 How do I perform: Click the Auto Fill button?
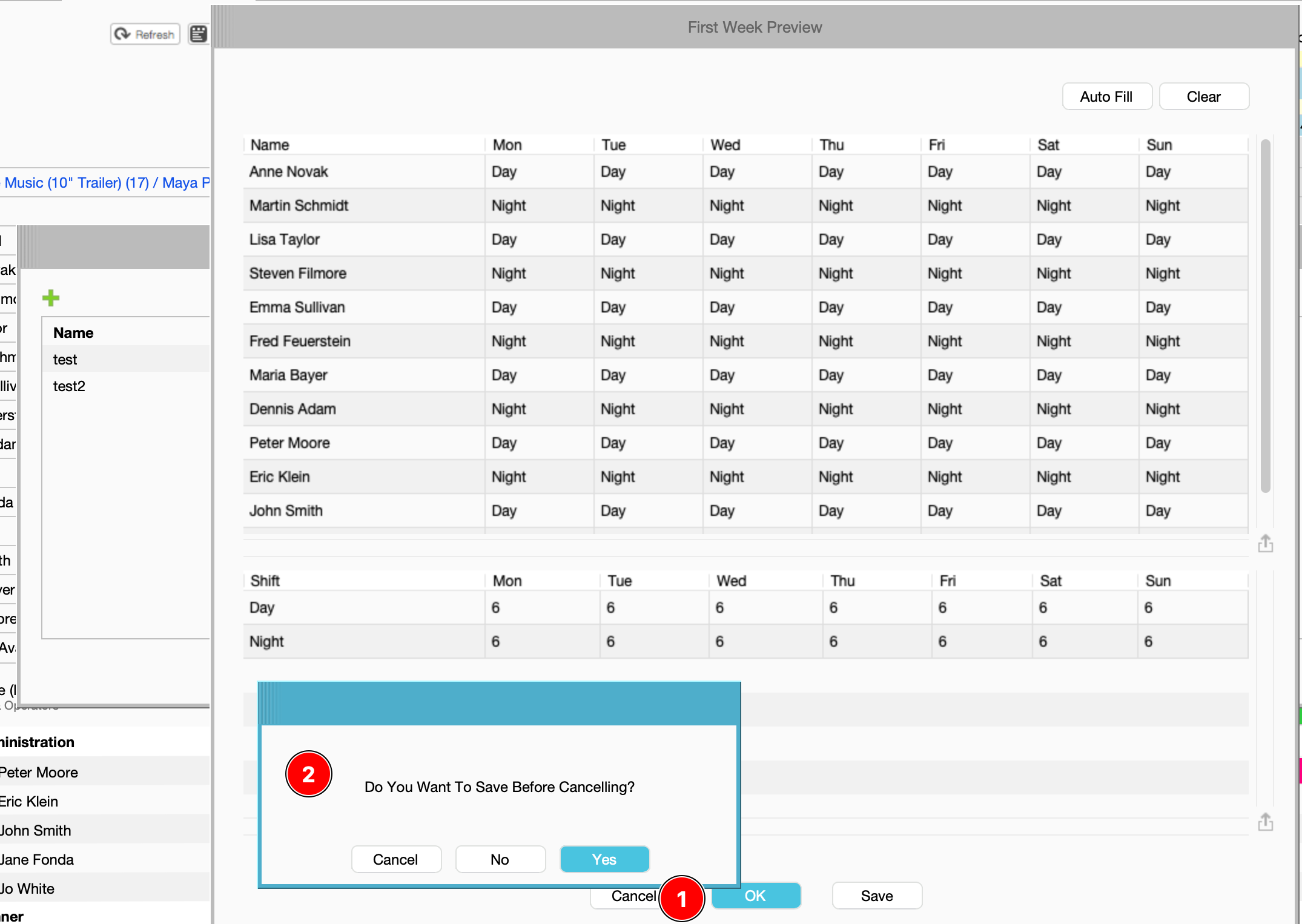[x=1106, y=97]
